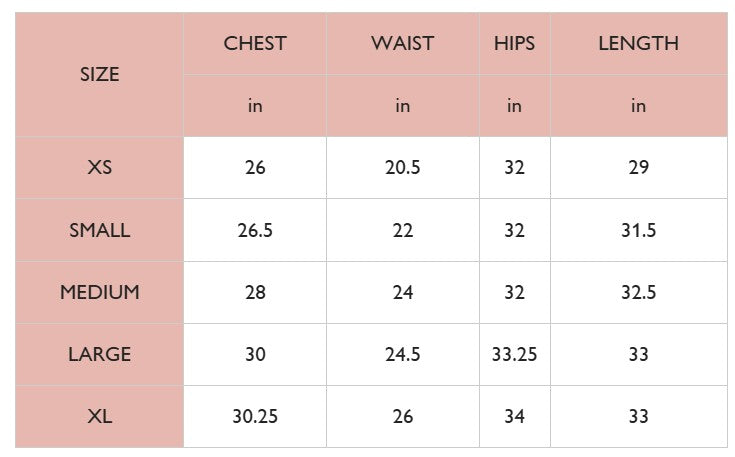Click the 26.5 chest value
735x457 pixels.
255,230
